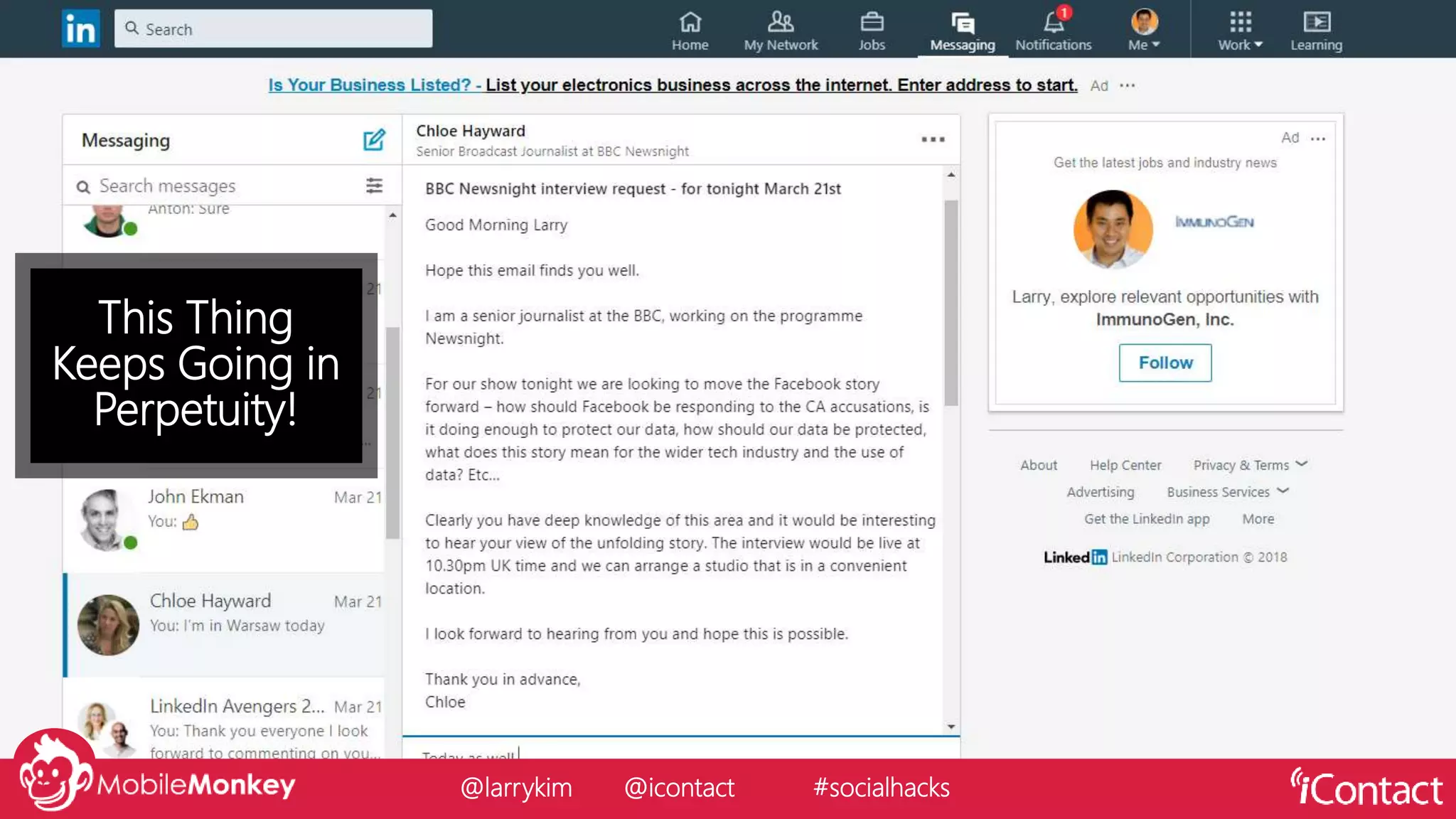Open message filter settings icon
1456x819 pixels.
pos(374,186)
